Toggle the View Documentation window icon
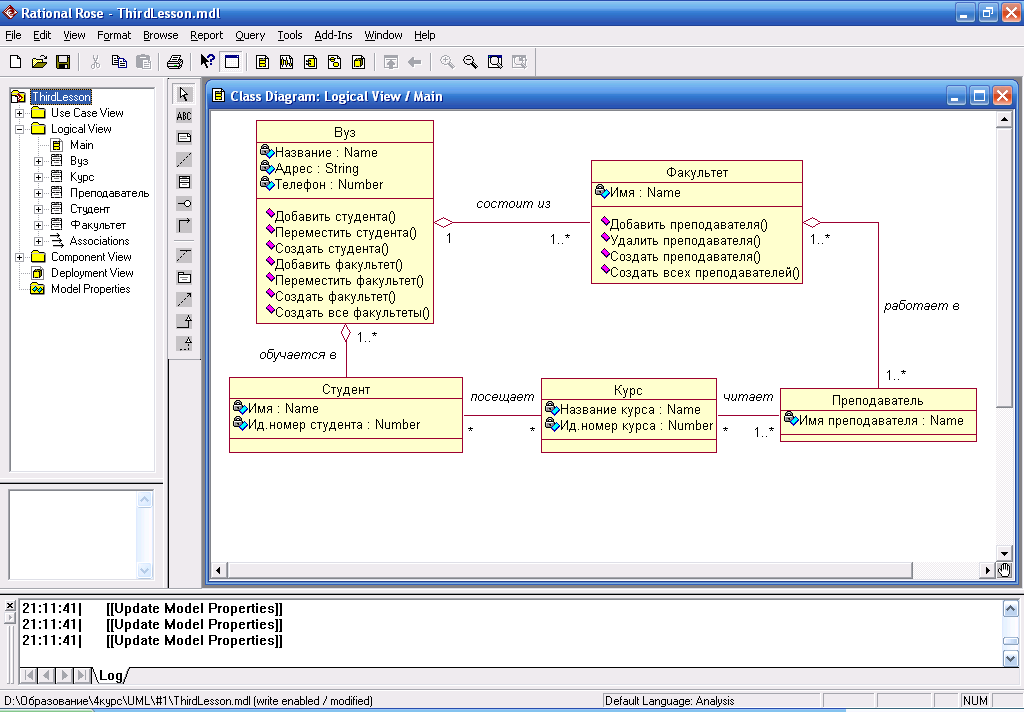This screenshot has width=1024, height=712. tap(231, 62)
